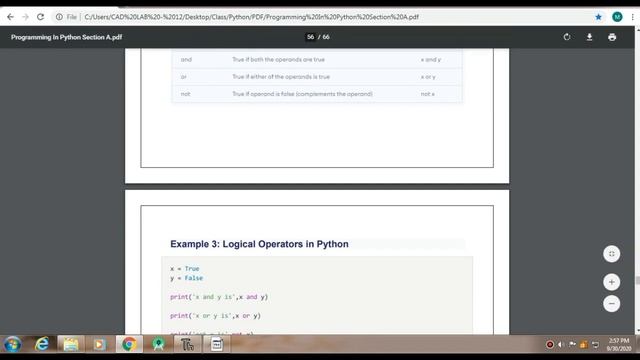
Task: Click the 'and' operator table row
Action: pos(317,60)
